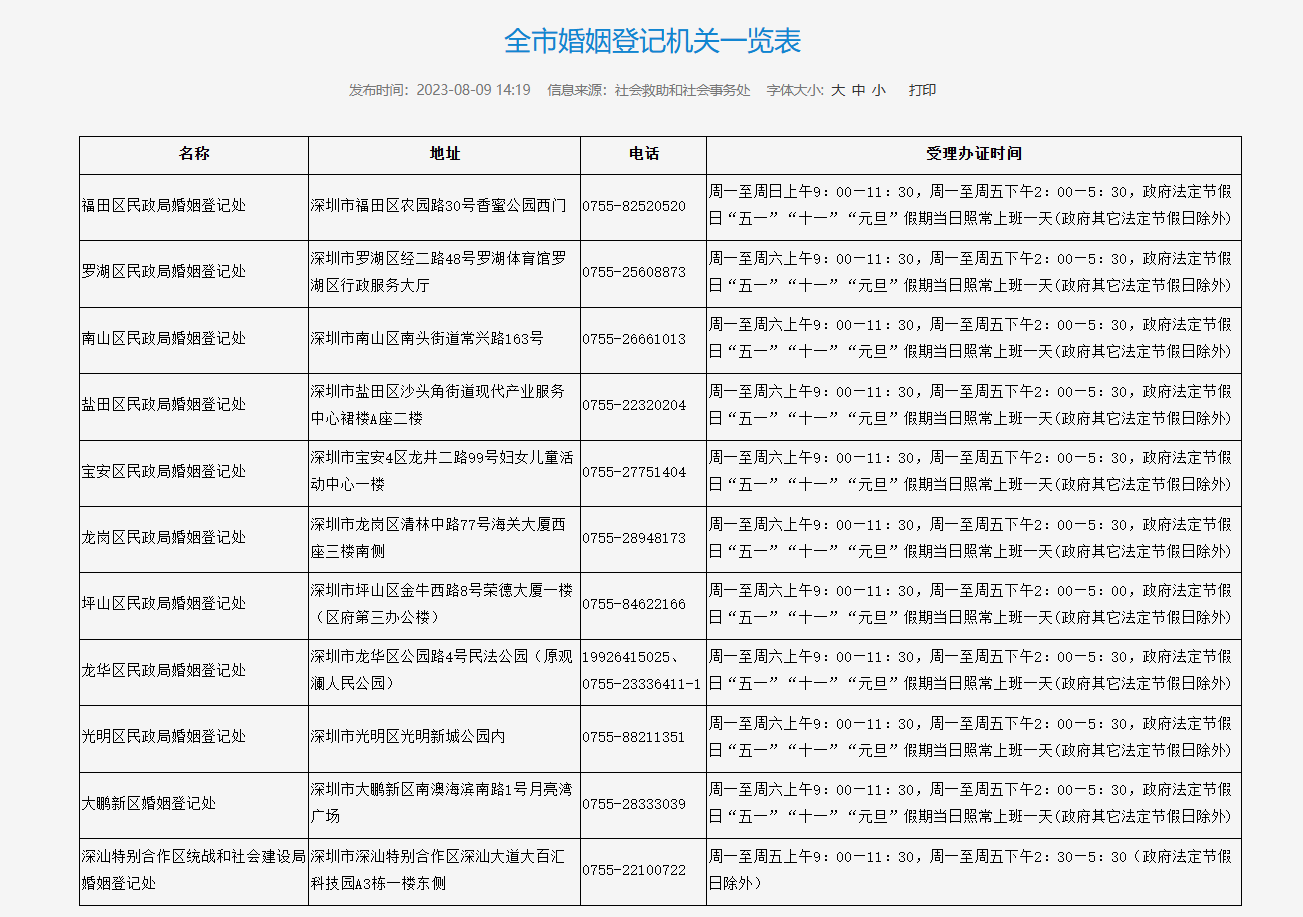1303x917 pixels.
Task: Click phone number 19926415025
Action: [x=625, y=657]
